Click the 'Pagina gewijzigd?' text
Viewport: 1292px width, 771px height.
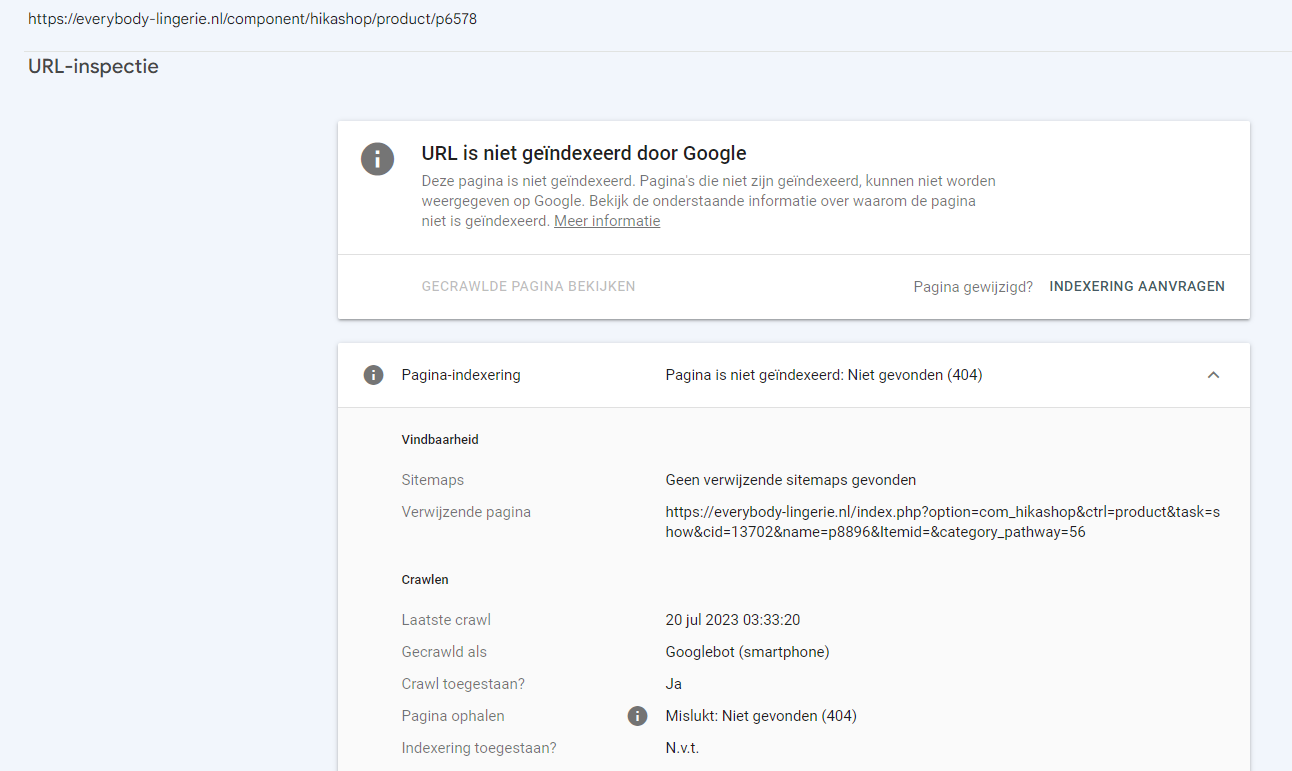coord(973,287)
